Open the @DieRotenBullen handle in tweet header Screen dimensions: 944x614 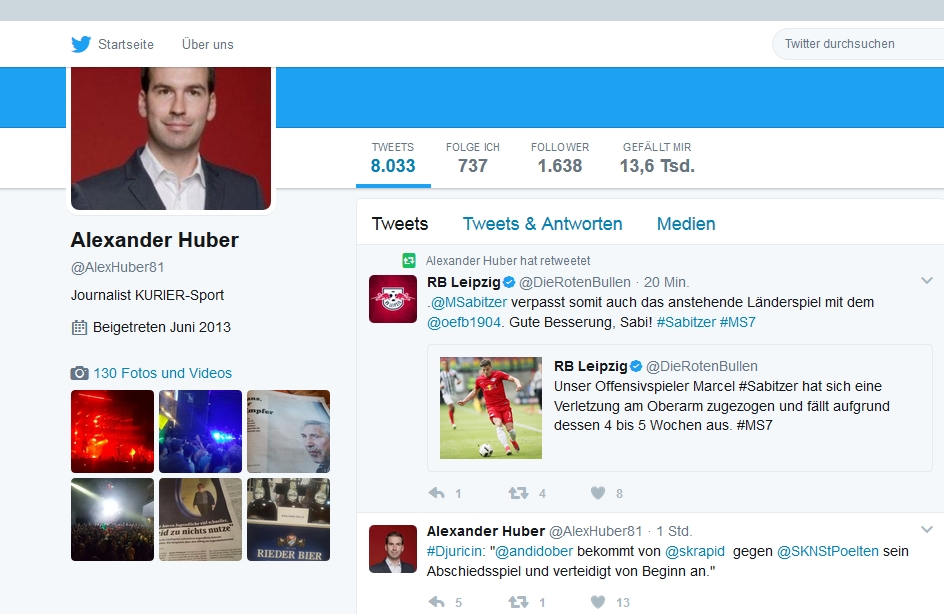pyautogui.click(x=575, y=282)
